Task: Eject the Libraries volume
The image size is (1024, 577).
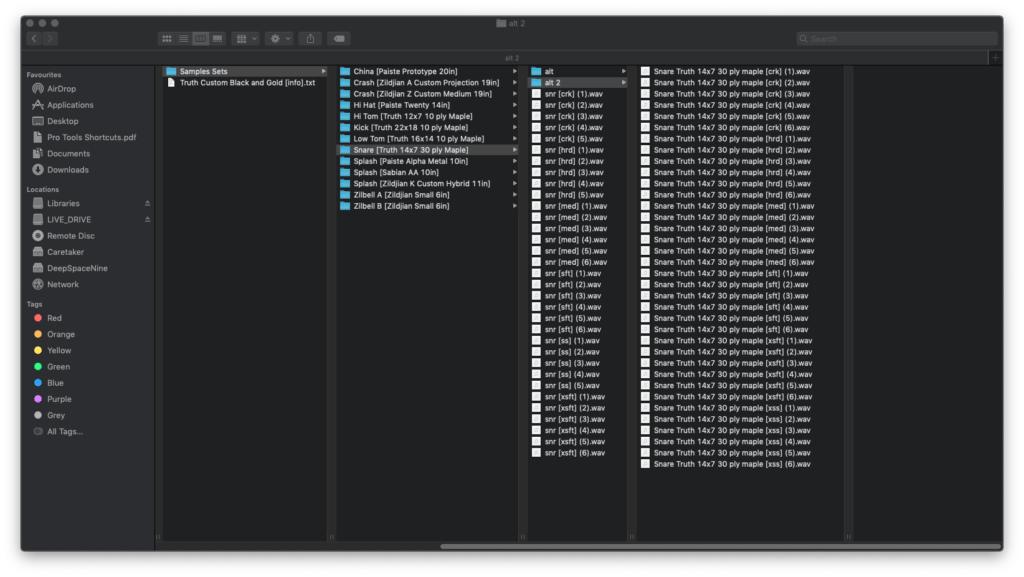Action: pos(147,203)
